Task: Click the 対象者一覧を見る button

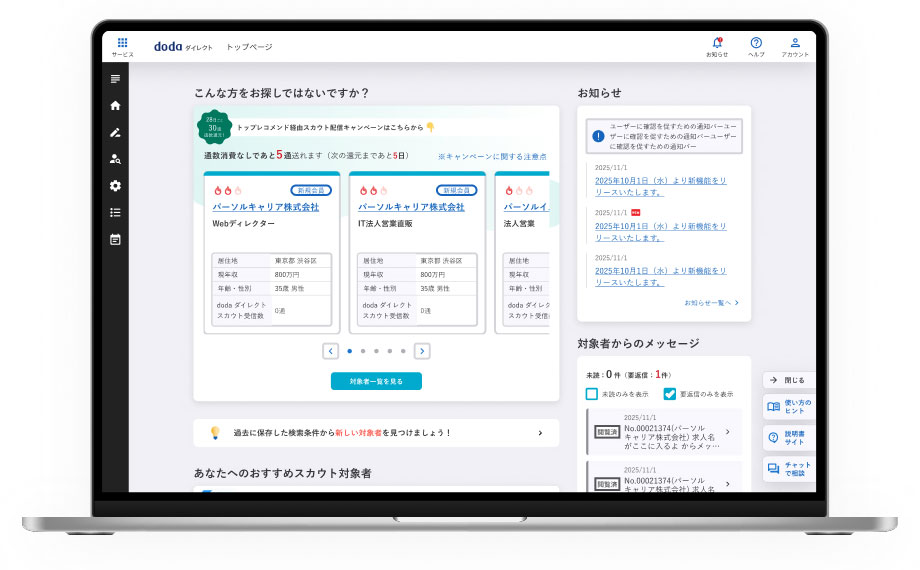Action: tap(376, 381)
